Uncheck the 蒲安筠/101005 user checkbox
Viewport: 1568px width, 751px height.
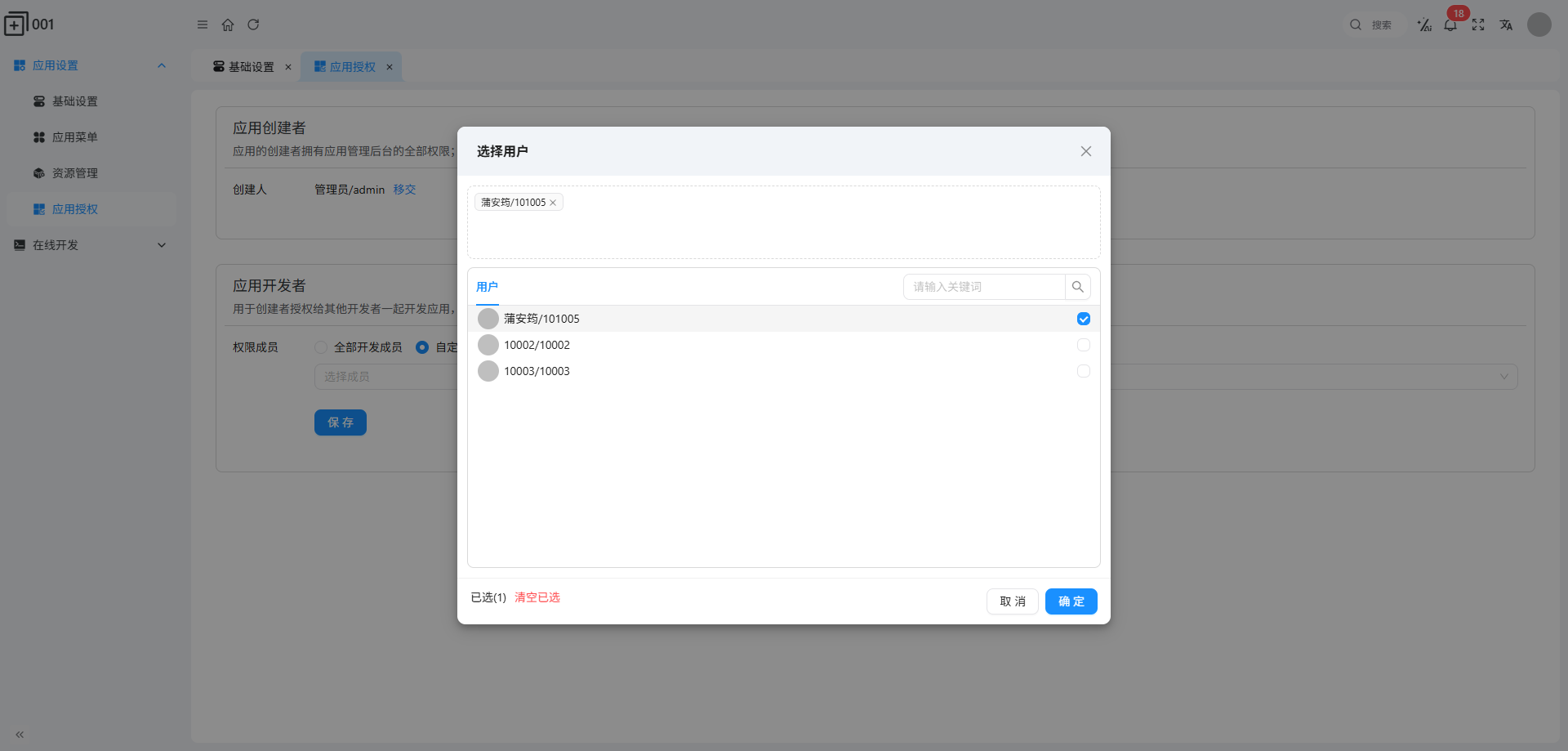tap(1084, 319)
